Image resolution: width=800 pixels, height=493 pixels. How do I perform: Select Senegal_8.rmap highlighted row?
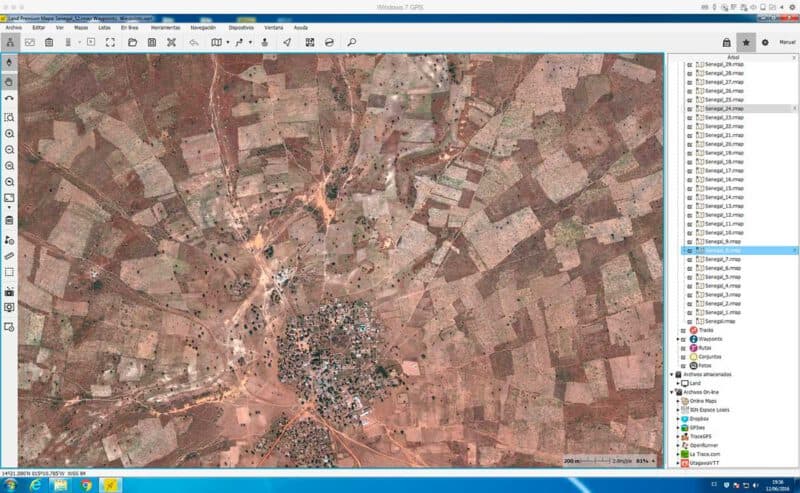(739, 251)
